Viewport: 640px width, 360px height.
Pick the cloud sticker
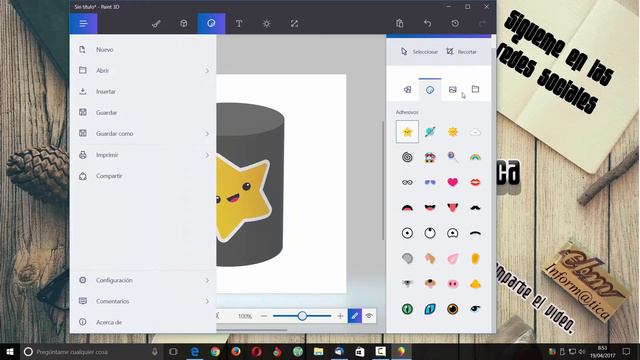(476, 132)
